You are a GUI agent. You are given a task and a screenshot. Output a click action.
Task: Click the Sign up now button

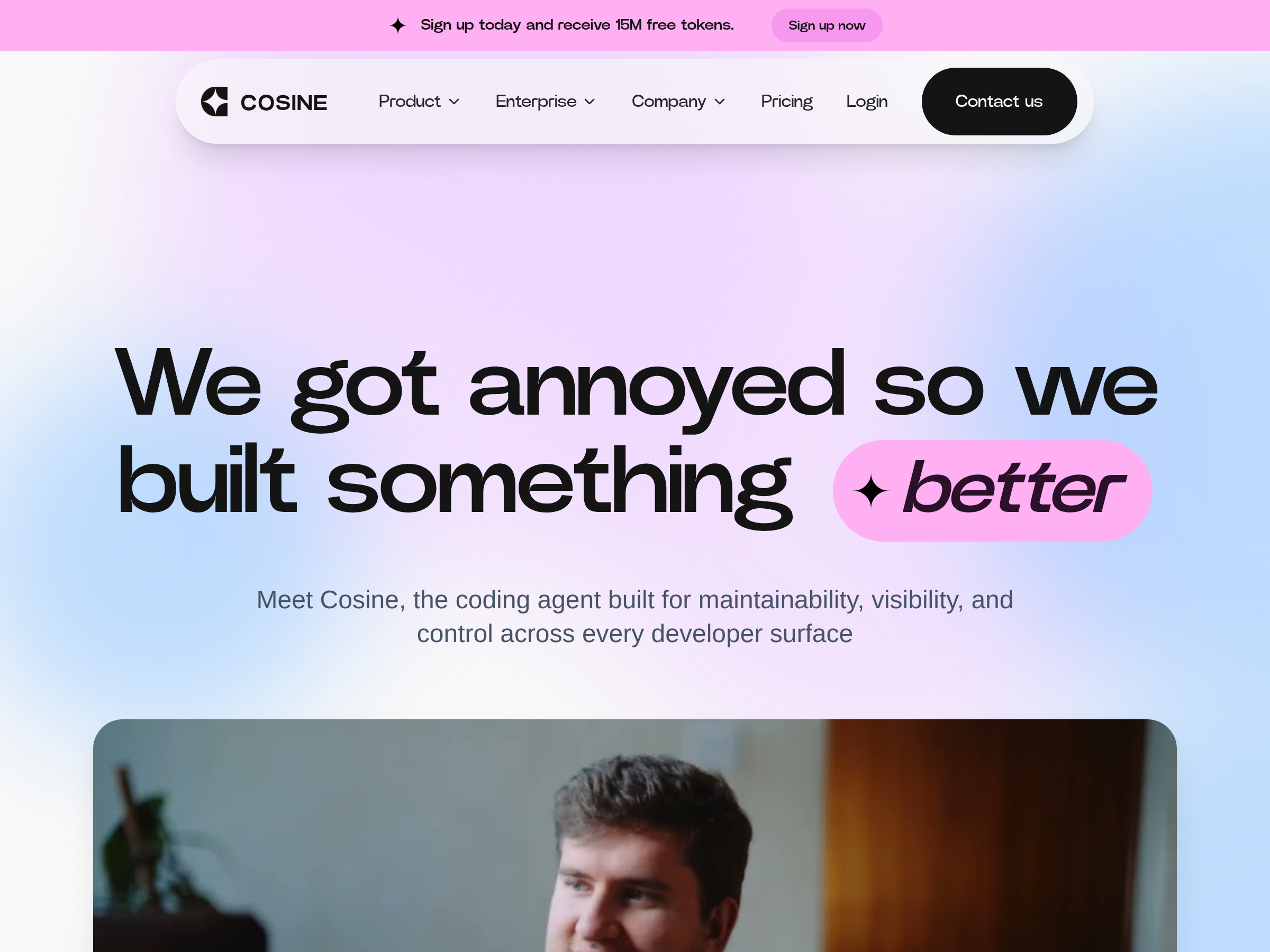click(x=827, y=25)
